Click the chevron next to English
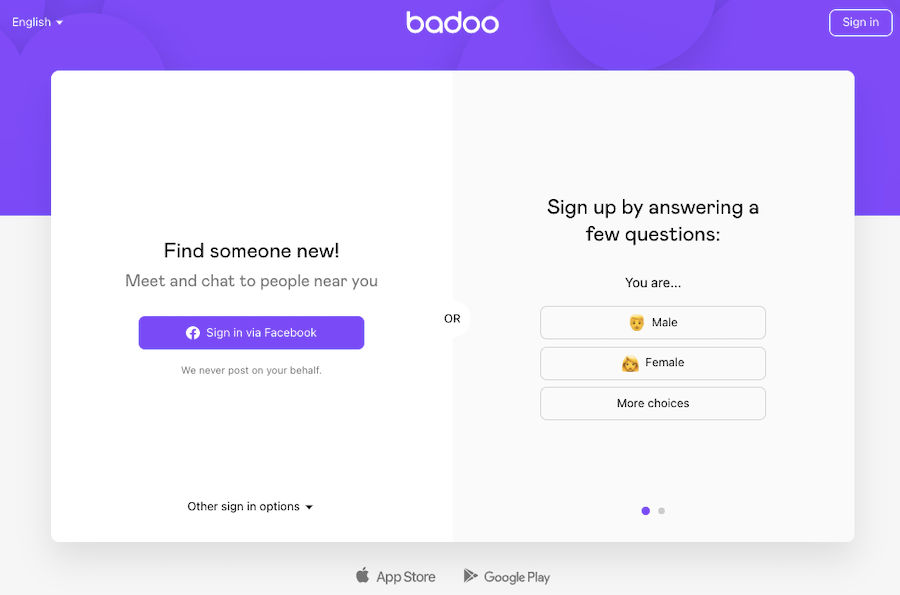Screen dimensions: 900x595 point(60,22)
